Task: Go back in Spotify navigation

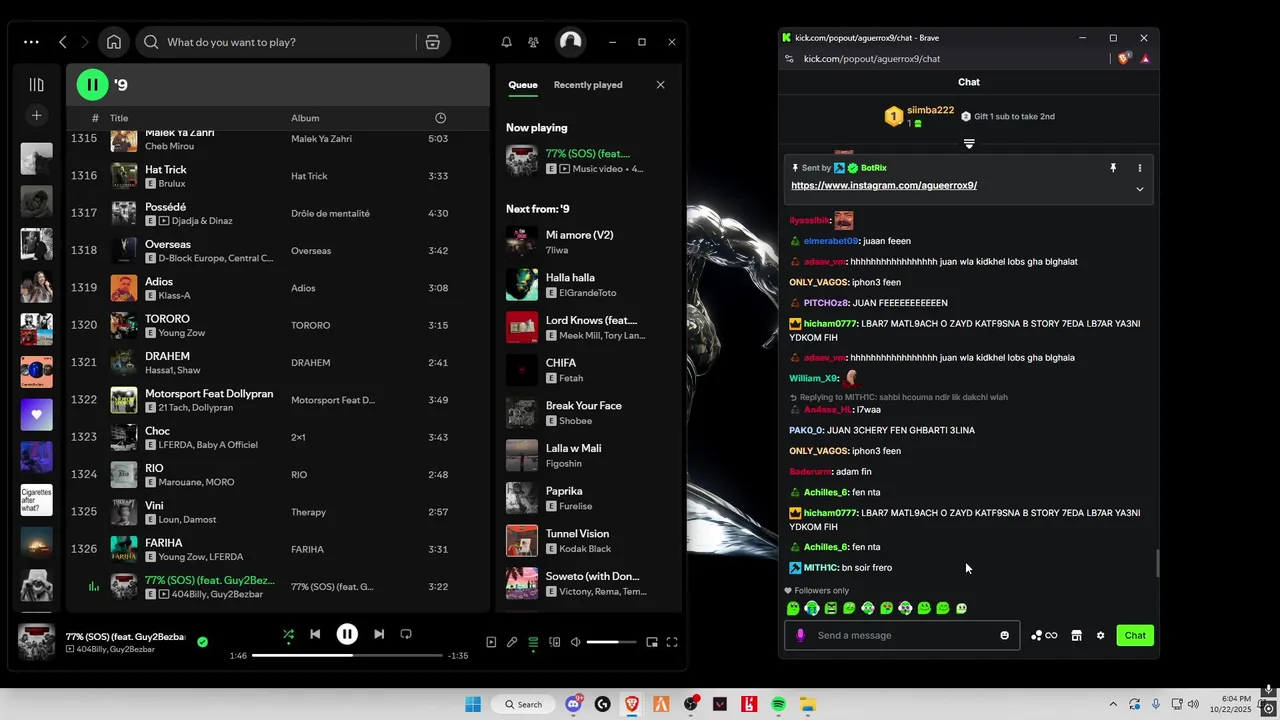Action: pyautogui.click(x=63, y=42)
